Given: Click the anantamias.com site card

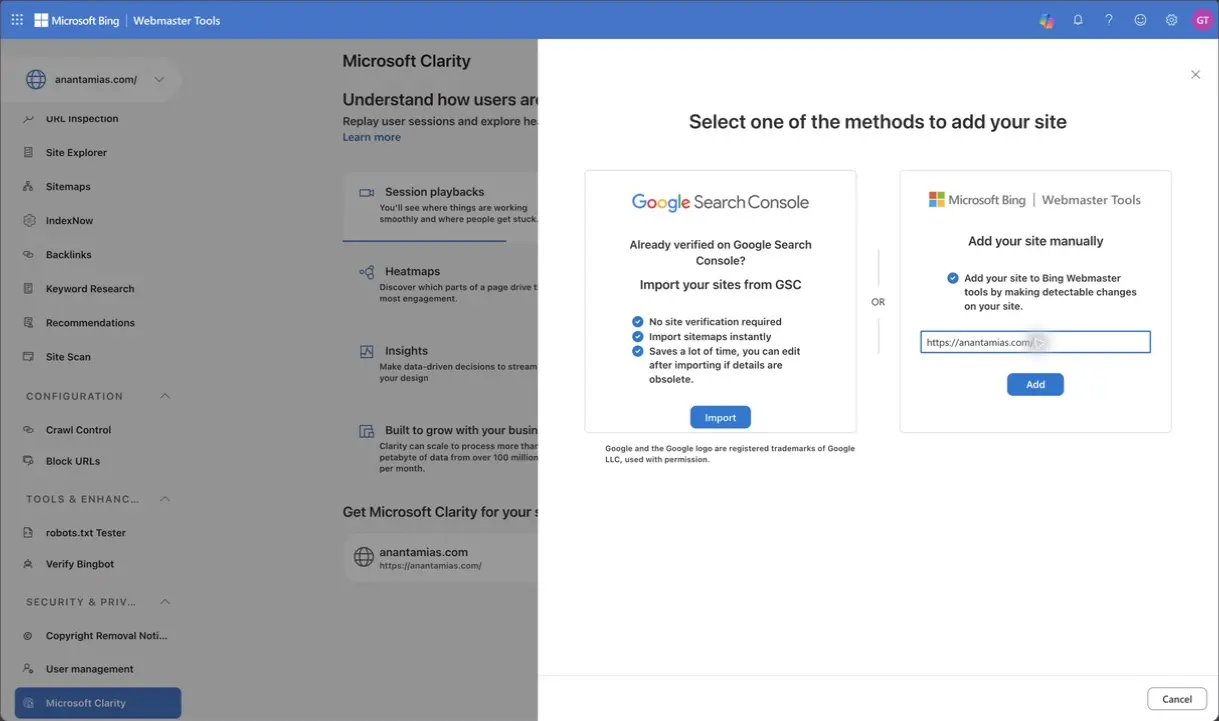Looking at the screenshot, I should tap(441, 558).
